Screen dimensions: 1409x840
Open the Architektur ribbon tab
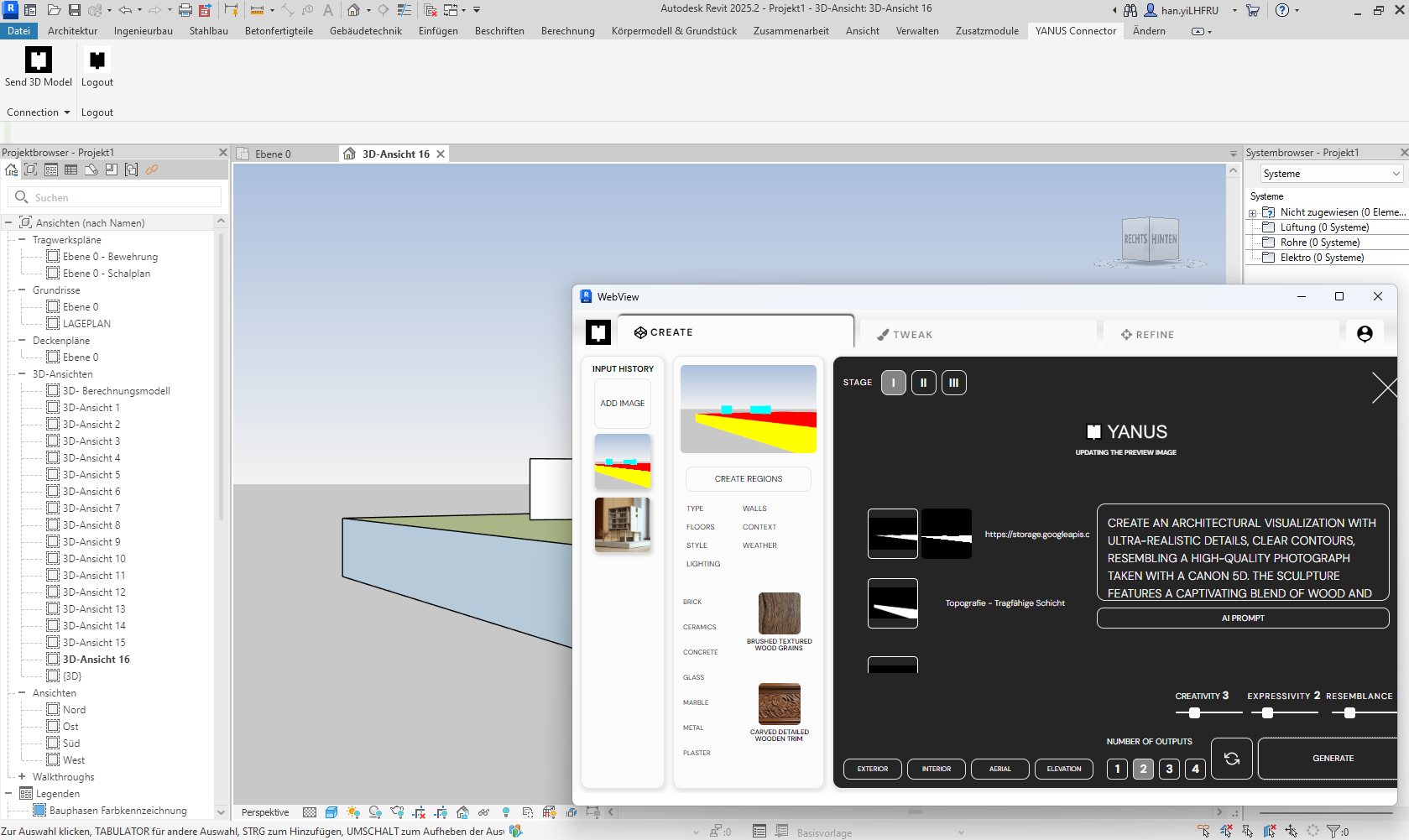[x=72, y=31]
